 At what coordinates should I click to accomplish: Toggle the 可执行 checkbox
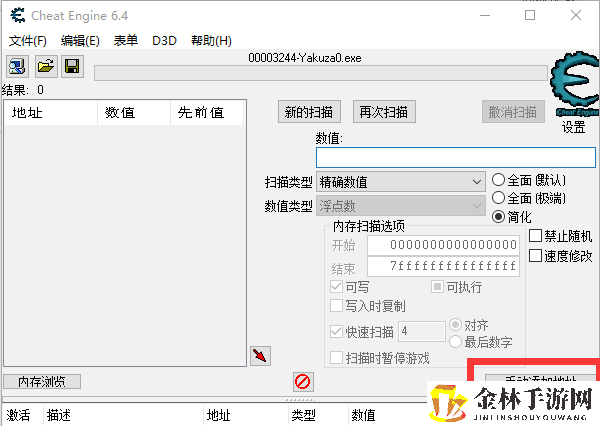437,286
